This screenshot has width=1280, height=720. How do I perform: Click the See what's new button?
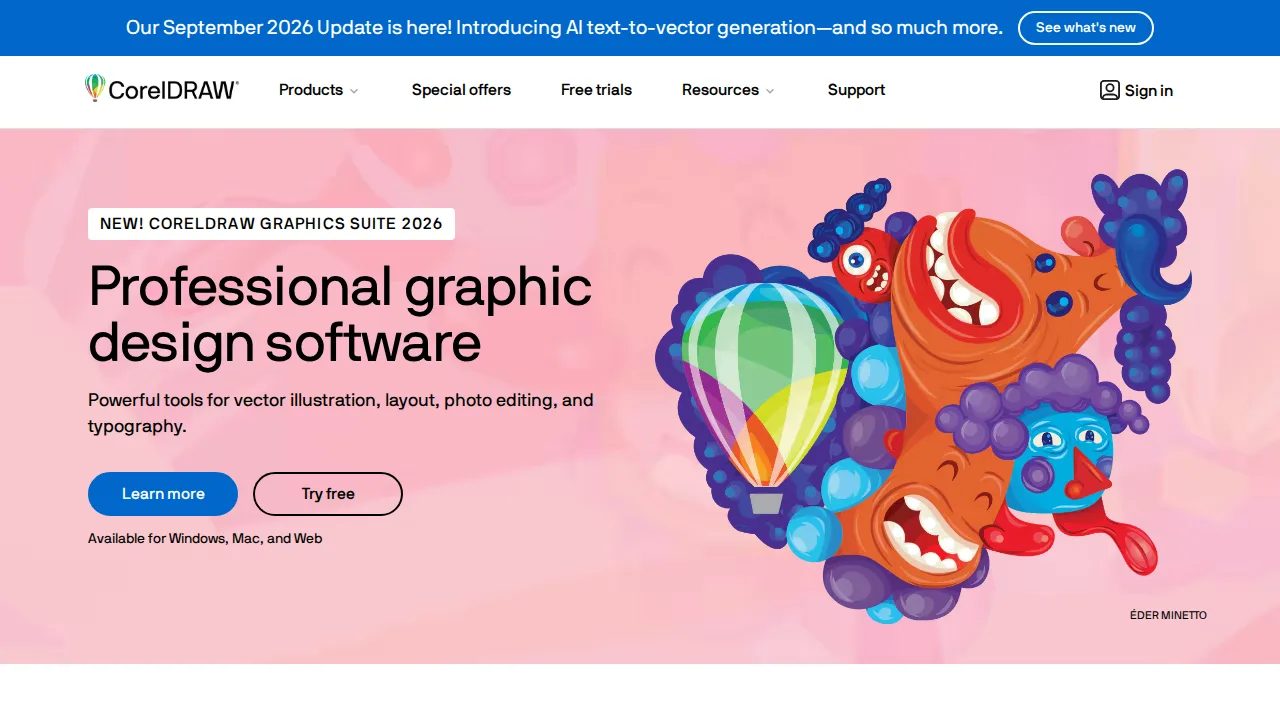pos(1085,28)
